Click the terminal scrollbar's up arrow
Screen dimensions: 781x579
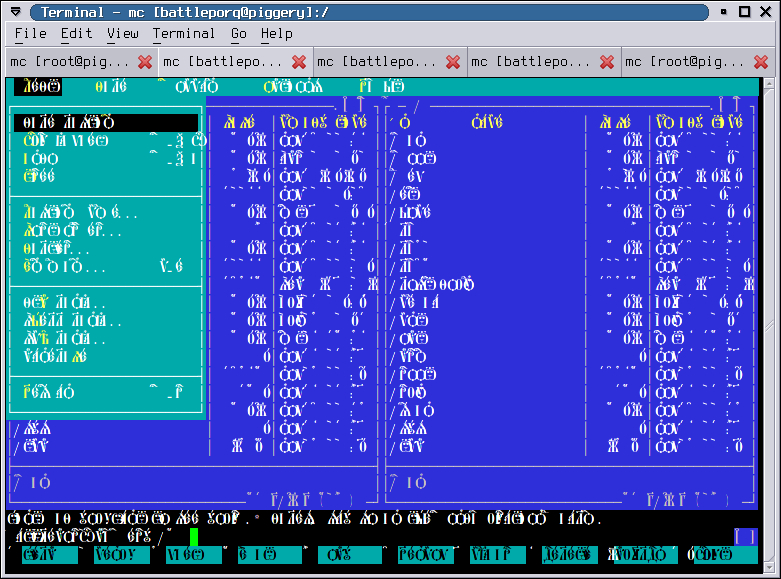coord(769,84)
